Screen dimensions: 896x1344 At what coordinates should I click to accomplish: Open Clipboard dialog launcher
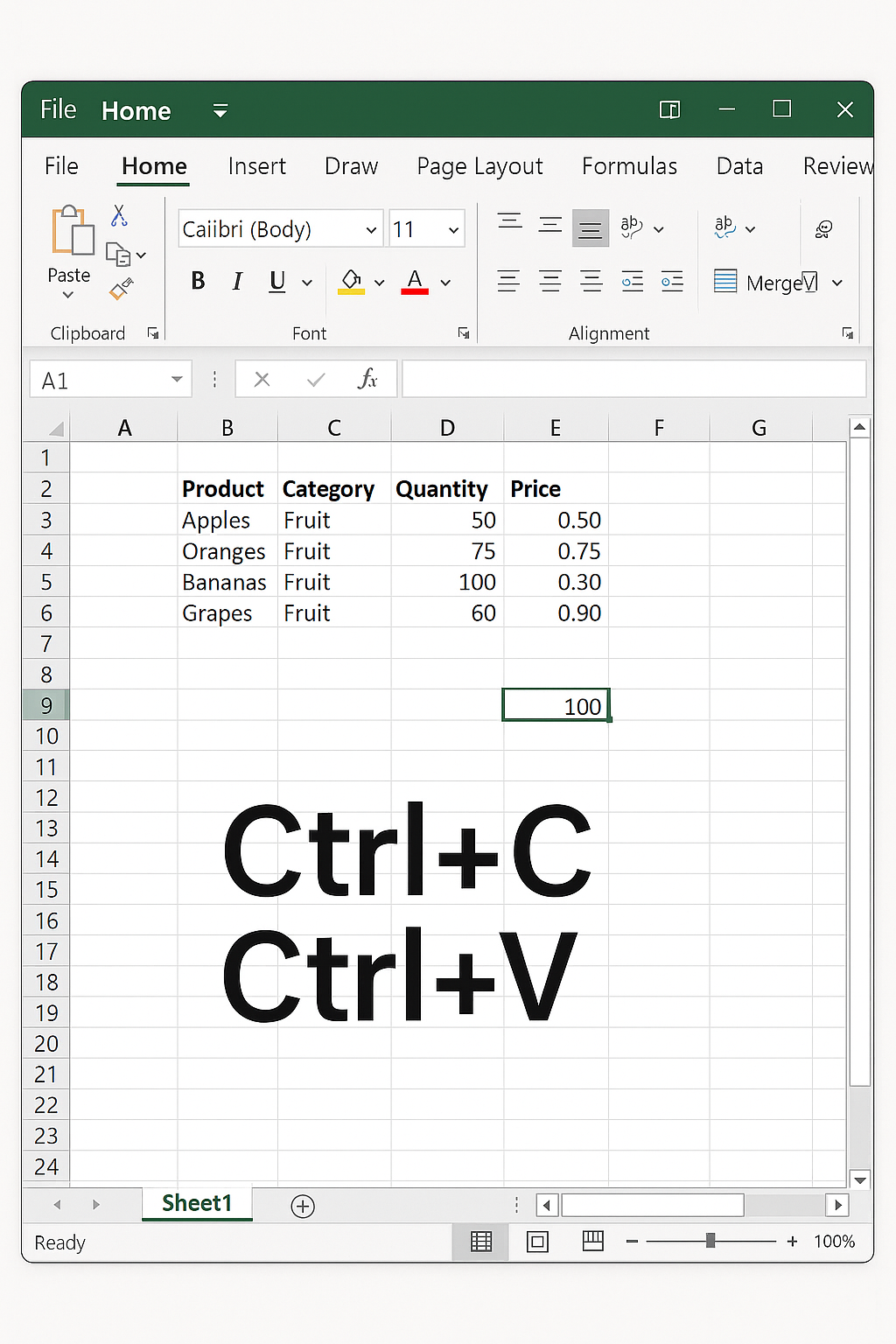point(153,333)
